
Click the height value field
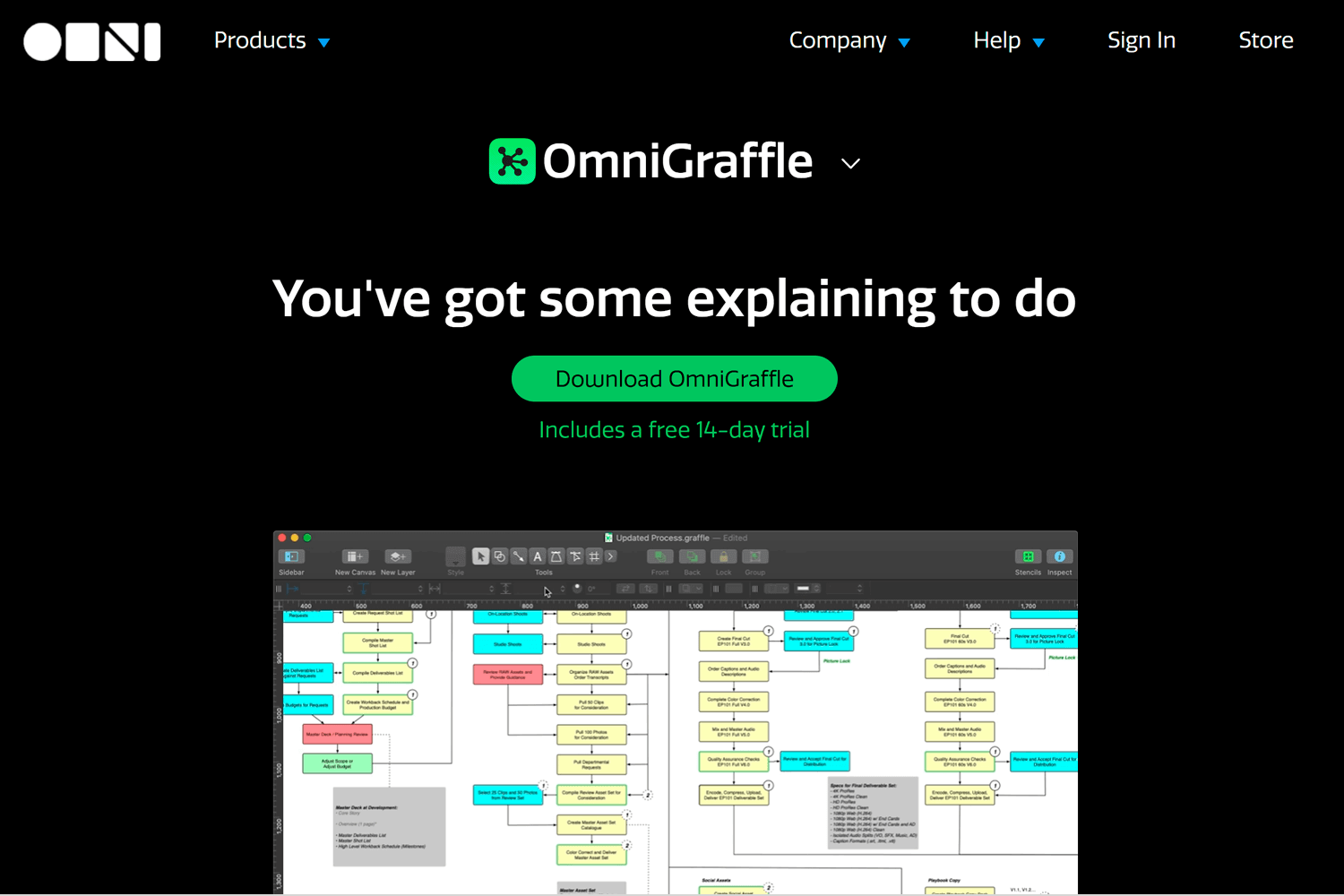tap(536, 589)
